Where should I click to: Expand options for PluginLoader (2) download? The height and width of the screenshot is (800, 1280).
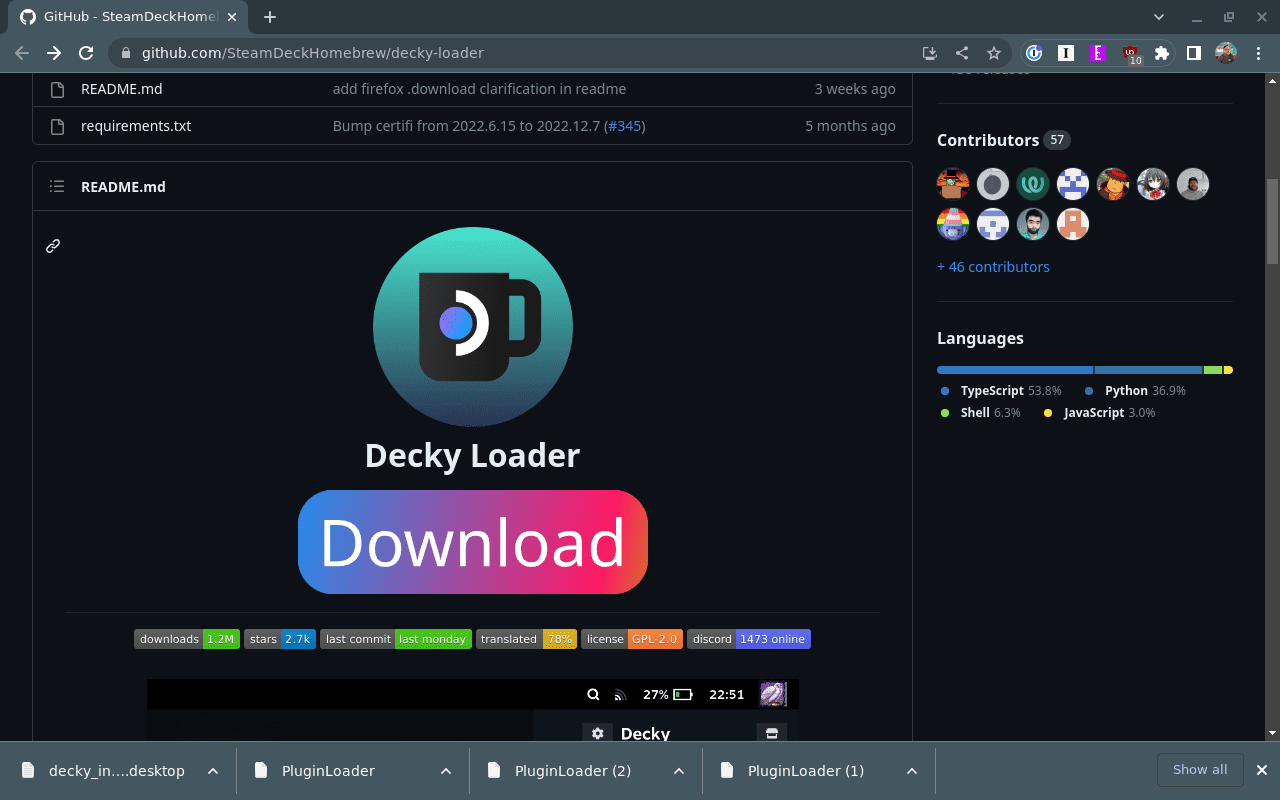tap(679, 771)
